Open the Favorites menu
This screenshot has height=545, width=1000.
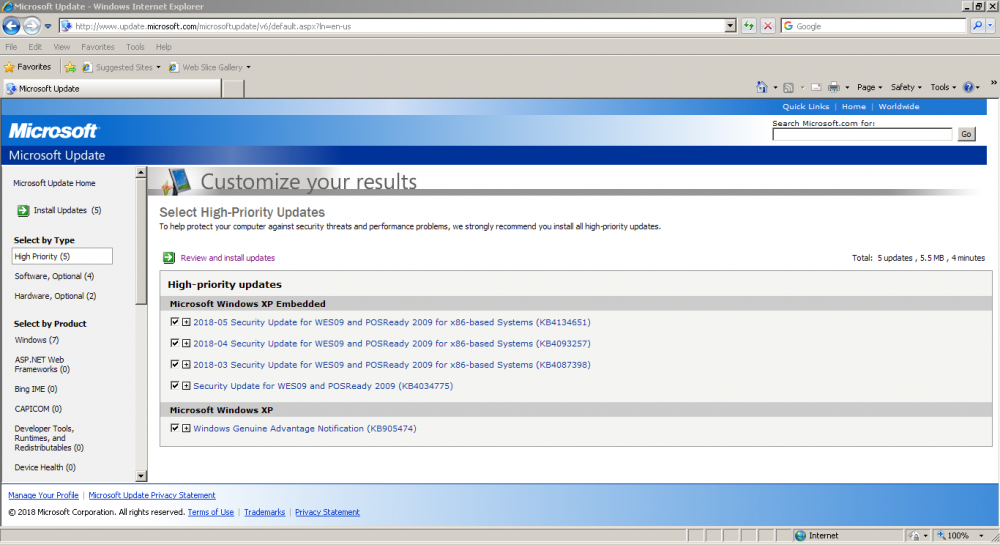point(98,47)
